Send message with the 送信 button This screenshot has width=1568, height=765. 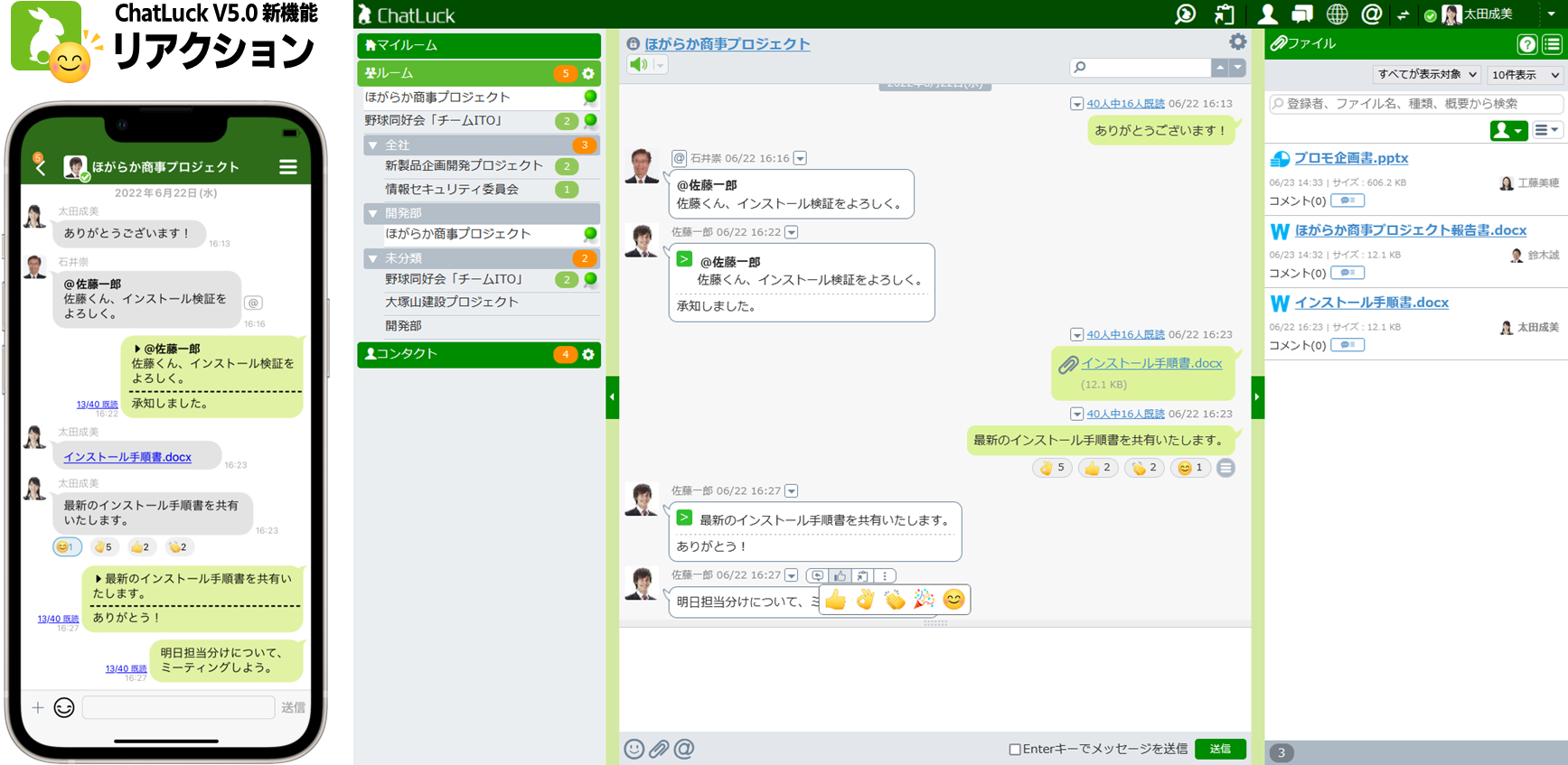[x=1220, y=749]
